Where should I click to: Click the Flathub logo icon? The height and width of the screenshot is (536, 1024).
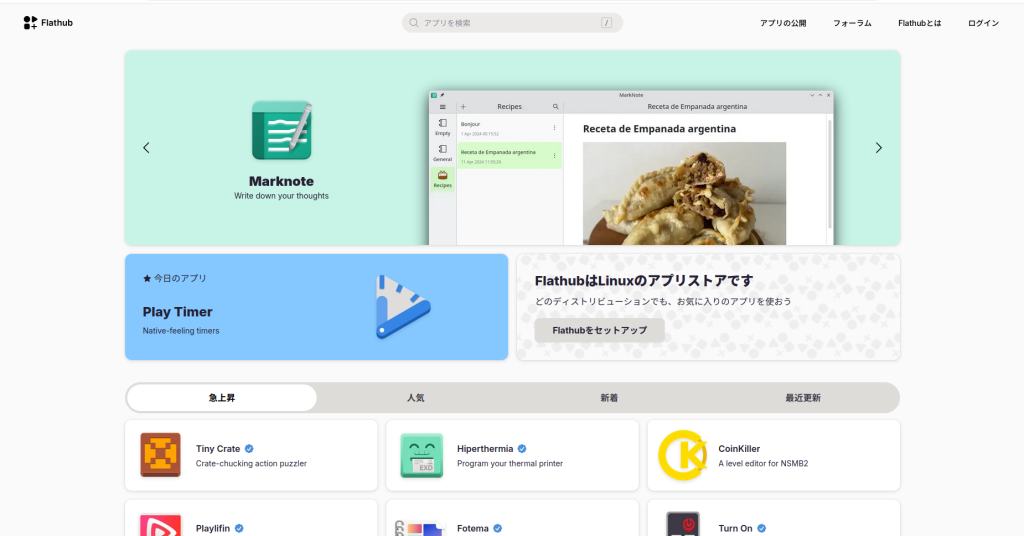point(30,23)
